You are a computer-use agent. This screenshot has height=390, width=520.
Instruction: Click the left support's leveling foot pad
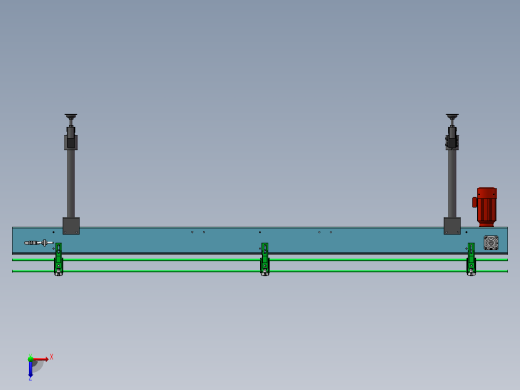(x=71, y=116)
